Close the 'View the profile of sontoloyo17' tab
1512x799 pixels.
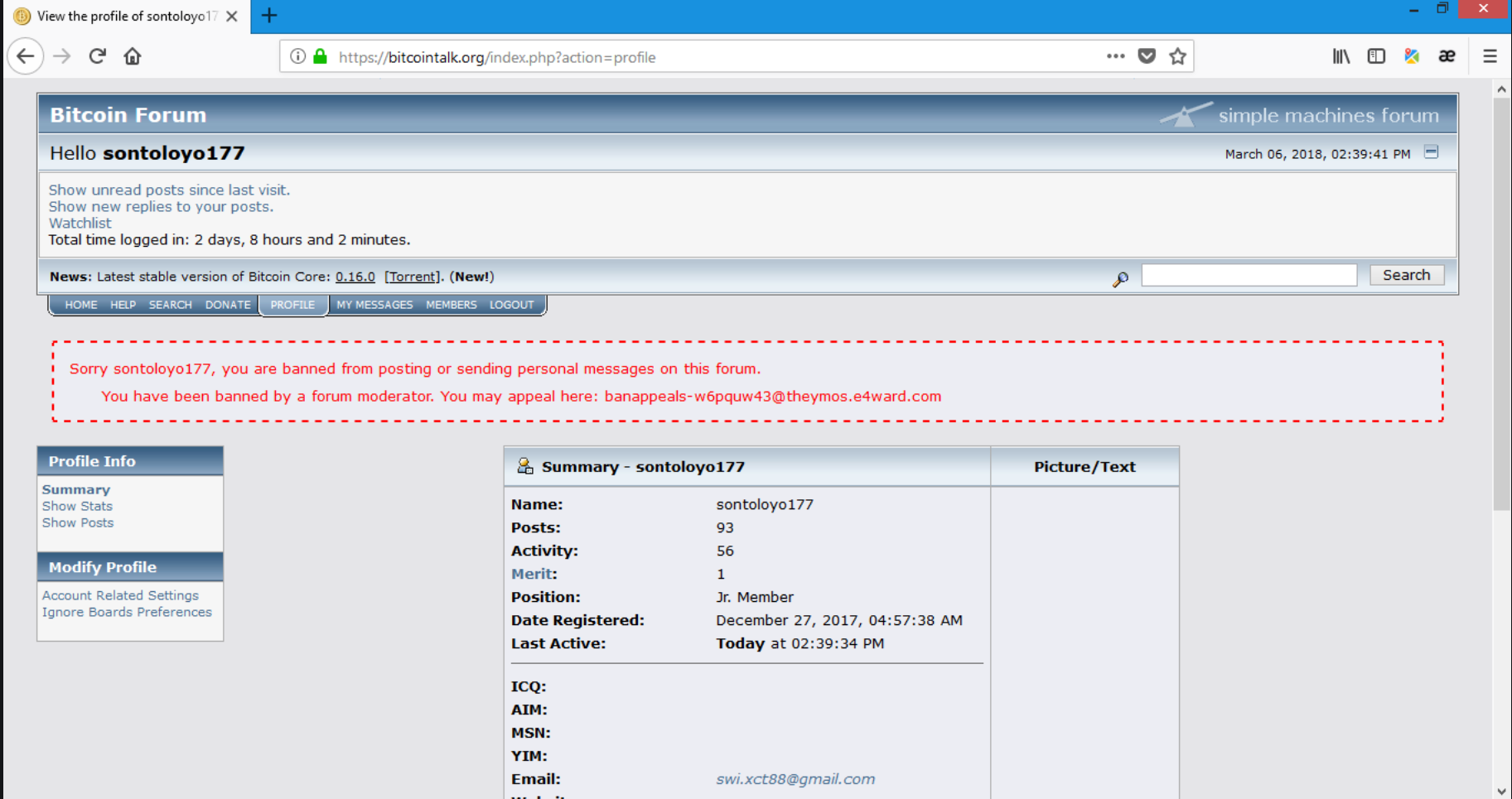click(232, 16)
